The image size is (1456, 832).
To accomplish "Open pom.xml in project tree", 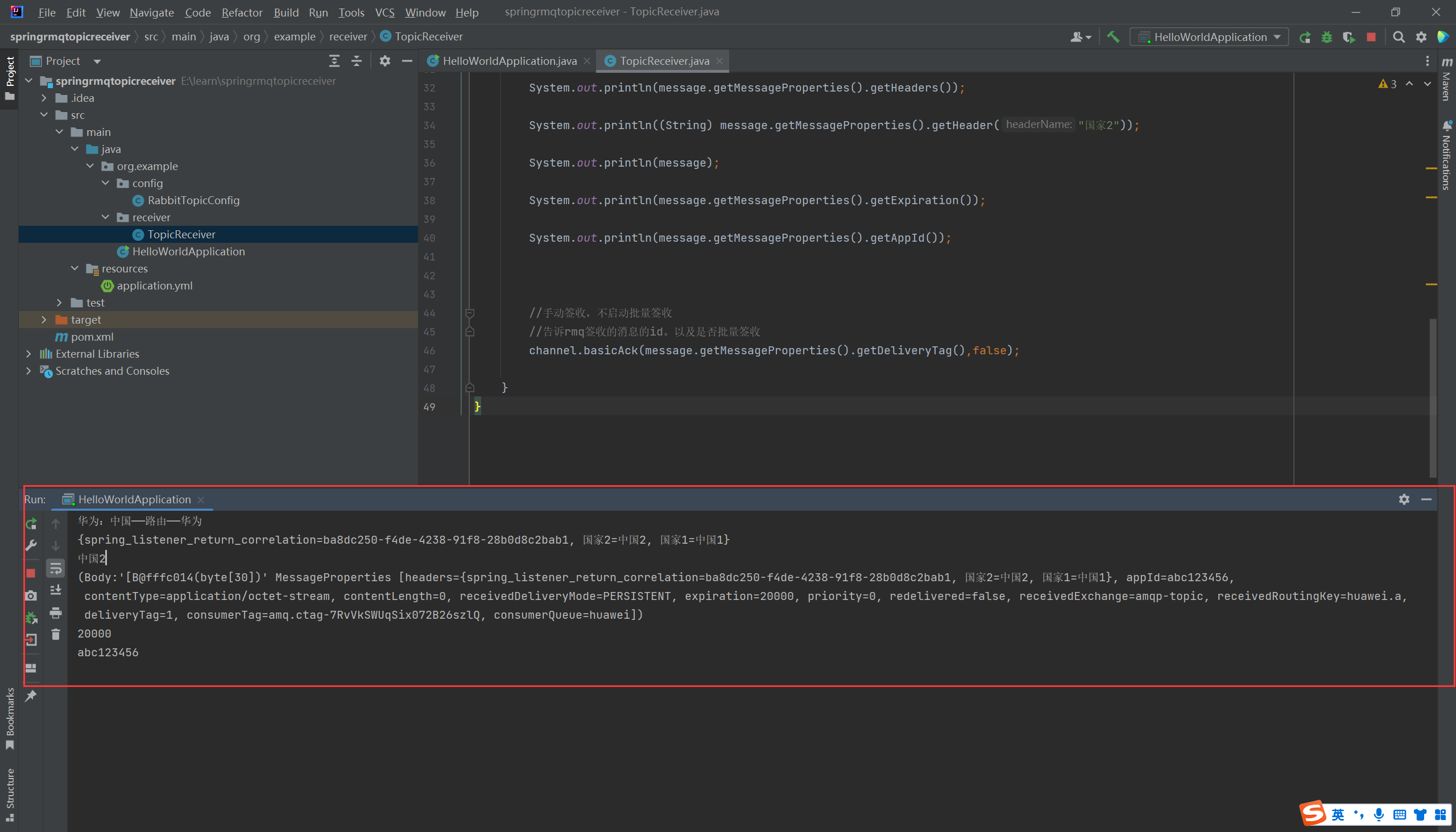I will tap(92, 337).
